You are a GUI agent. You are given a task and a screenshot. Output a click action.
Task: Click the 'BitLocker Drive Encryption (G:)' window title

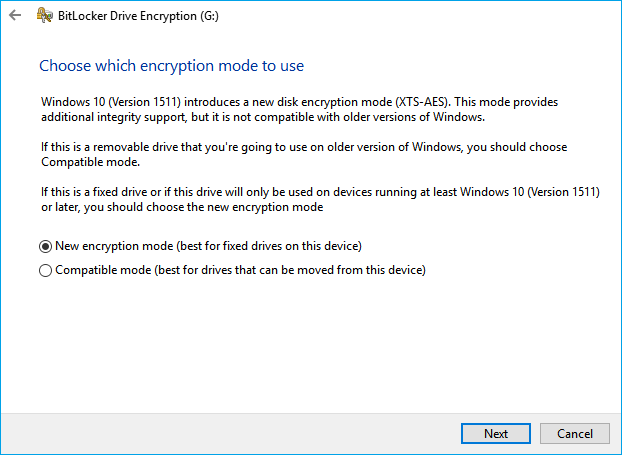(x=144, y=18)
